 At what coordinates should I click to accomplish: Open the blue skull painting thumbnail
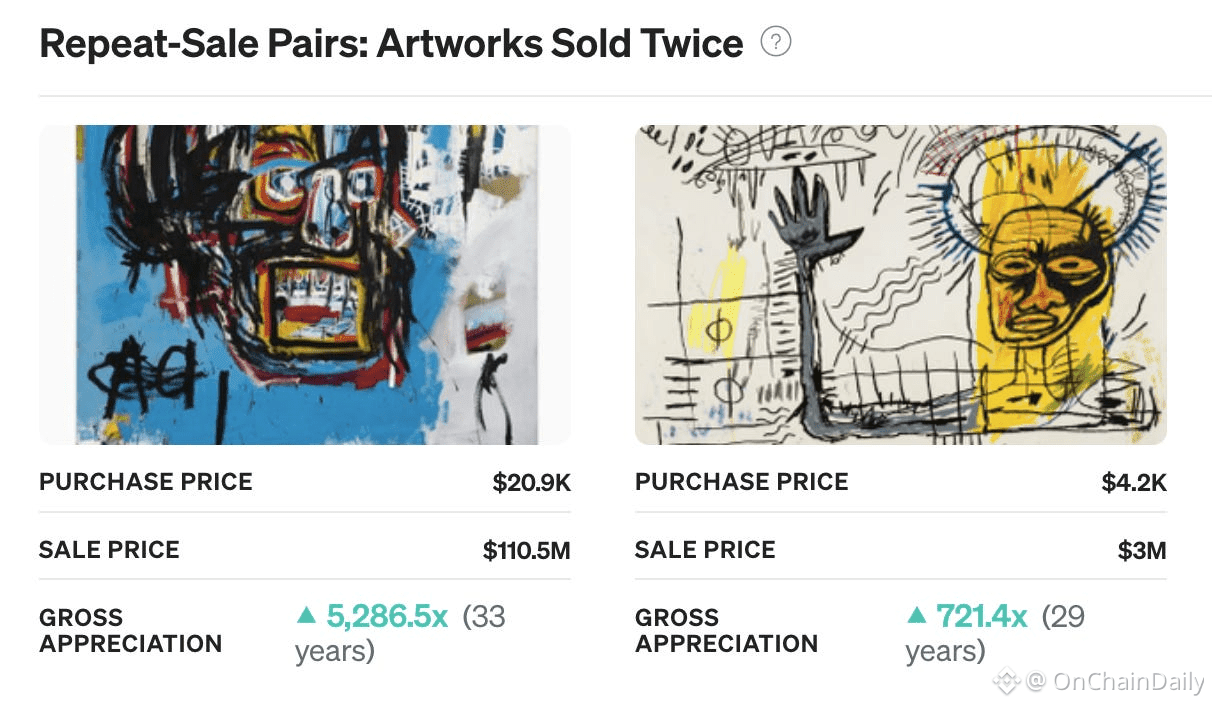click(x=305, y=284)
